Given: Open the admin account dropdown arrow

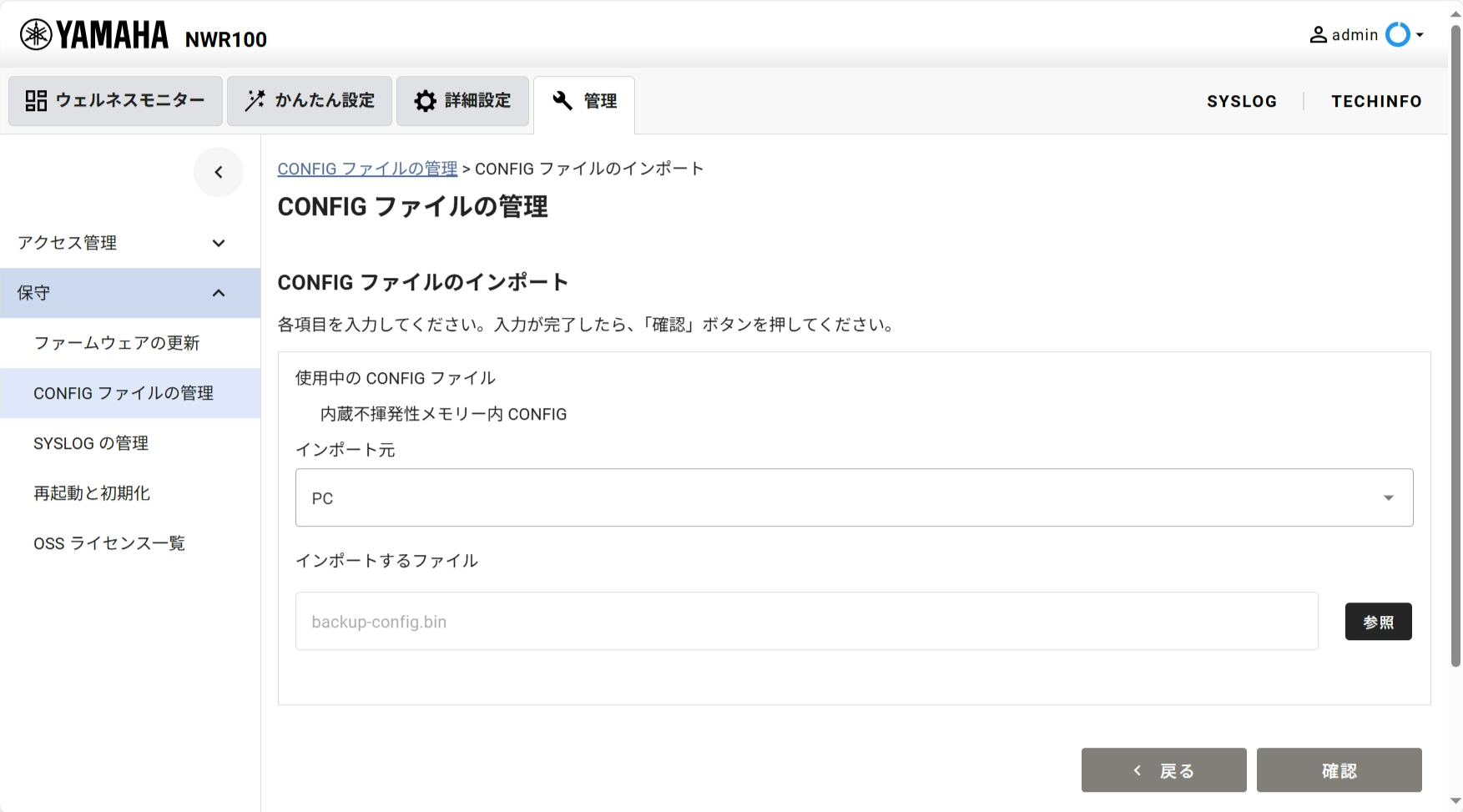Looking at the screenshot, I should point(1420,35).
